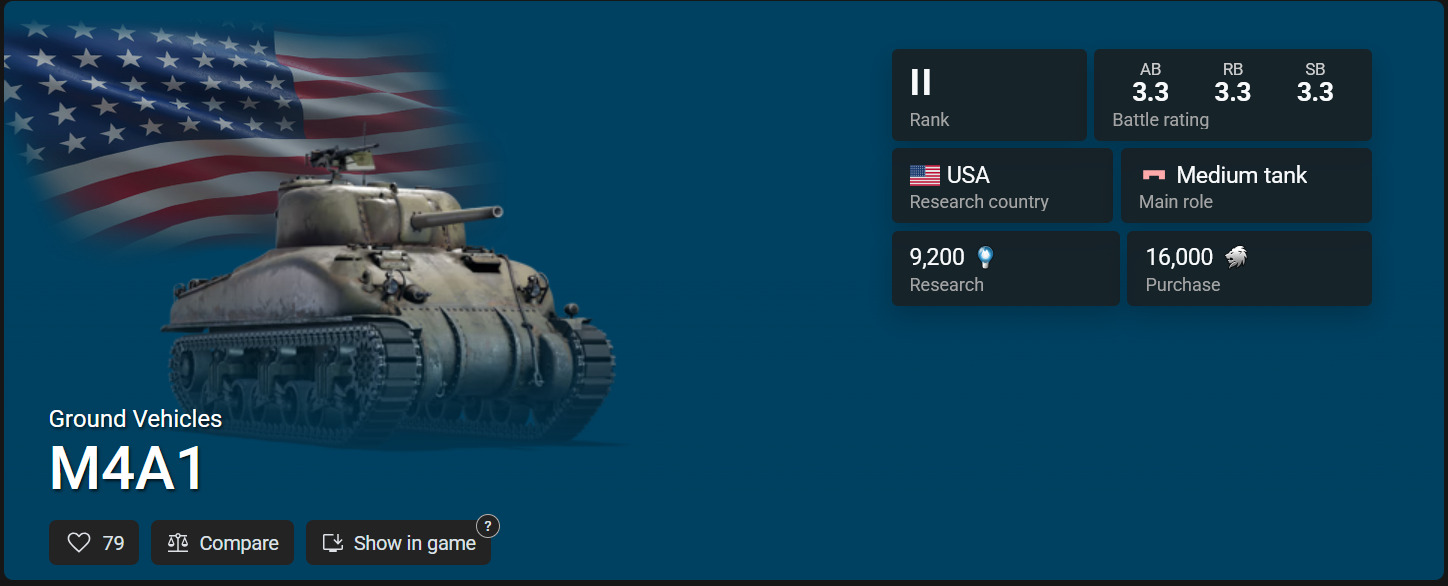
Task: Select the Show in game button
Action: [x=398, y=543]
